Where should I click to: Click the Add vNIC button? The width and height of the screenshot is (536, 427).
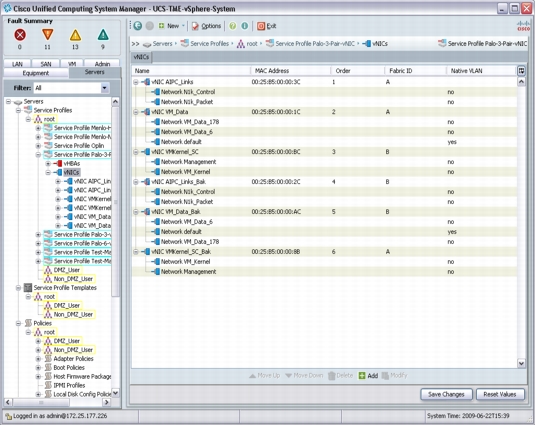(368, 376)
